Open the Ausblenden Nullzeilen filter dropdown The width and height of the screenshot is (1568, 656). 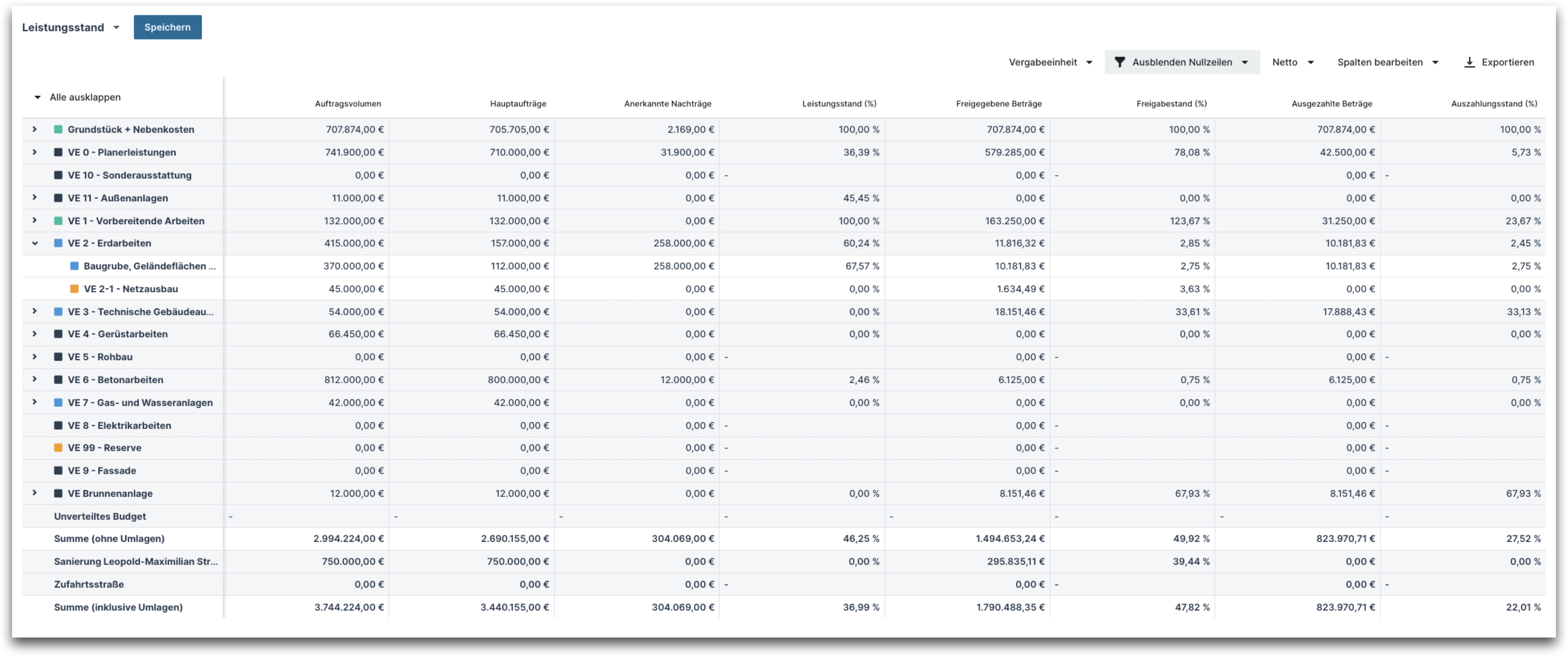1182,62
